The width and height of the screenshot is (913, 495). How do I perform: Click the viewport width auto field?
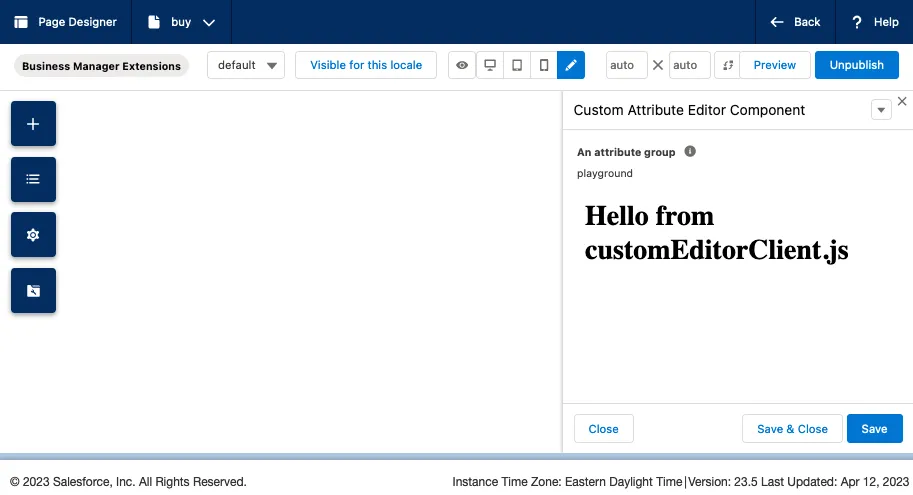tap(626, 65)
